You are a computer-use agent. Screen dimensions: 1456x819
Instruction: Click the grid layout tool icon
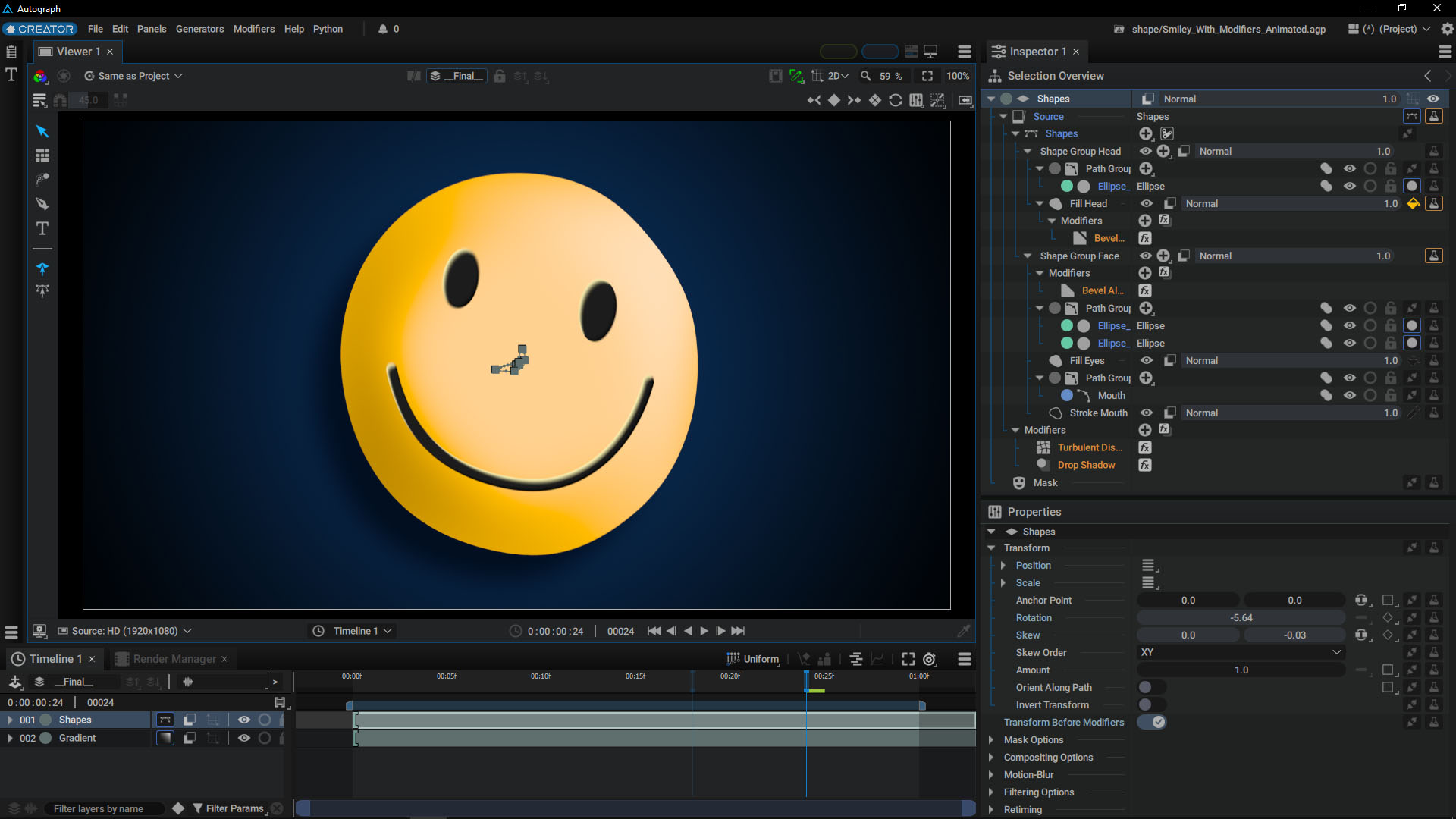42,155
